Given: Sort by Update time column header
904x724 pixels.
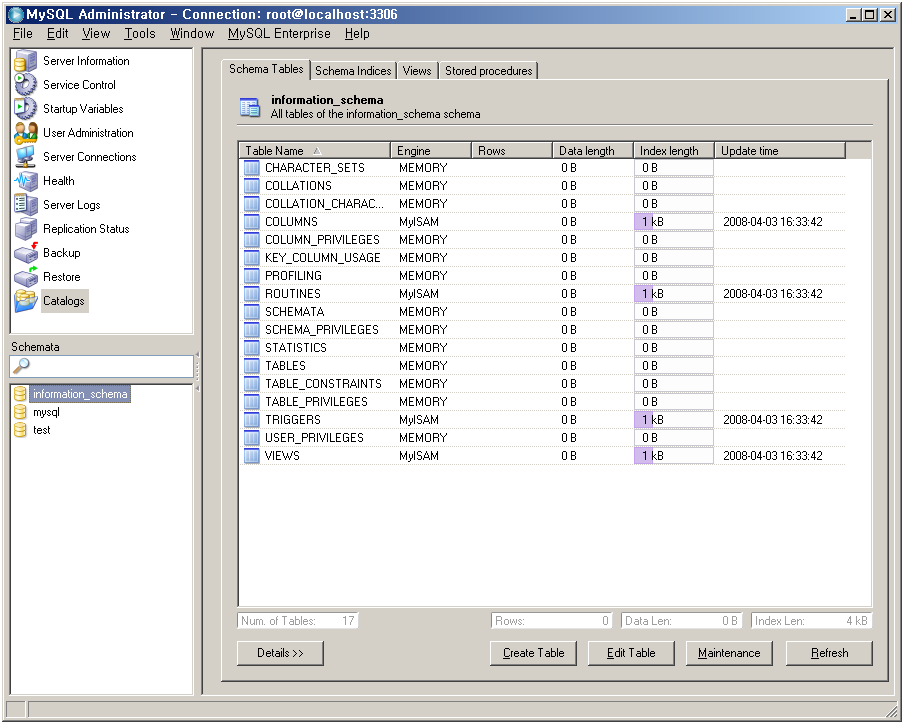Looking at the screenshot, I should [x=780, y=151].
